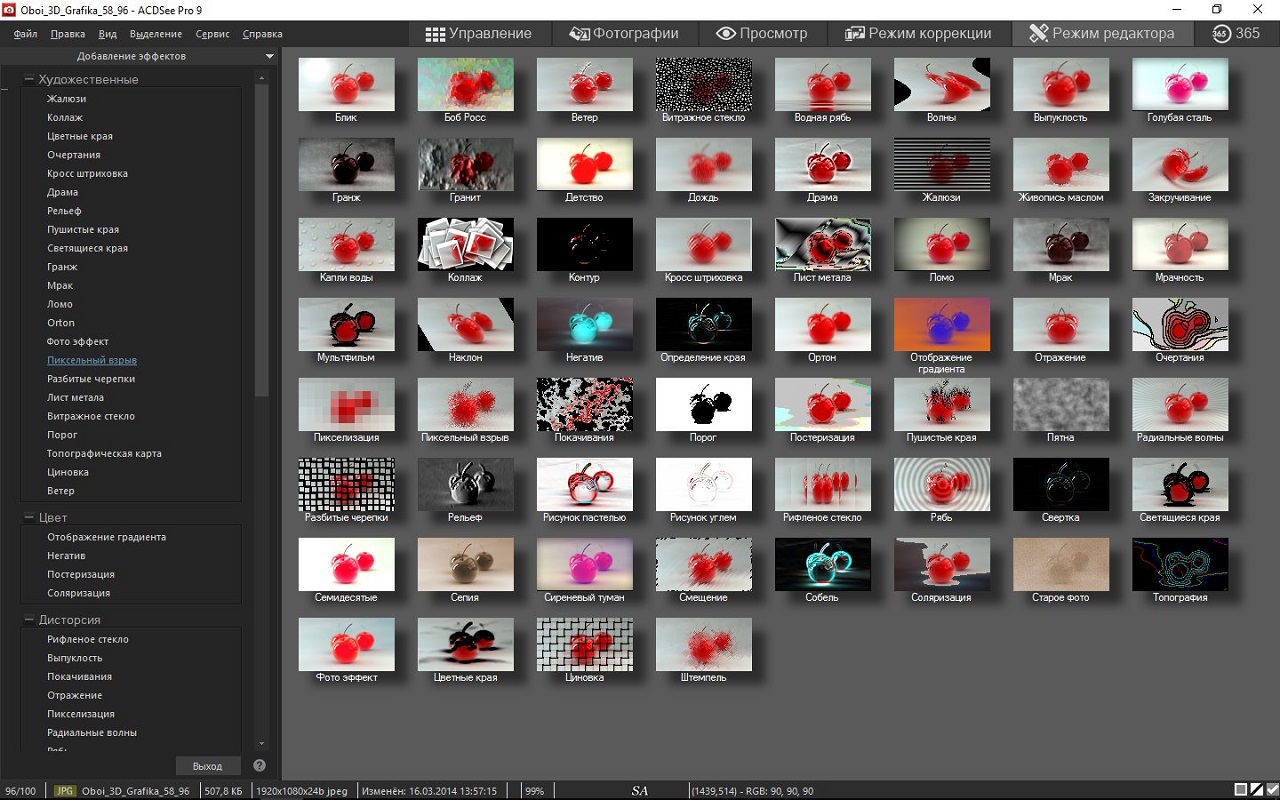Click the effects list scroll down arrow
Screen dimensions: 1280x800
click(x=262, y=744)
